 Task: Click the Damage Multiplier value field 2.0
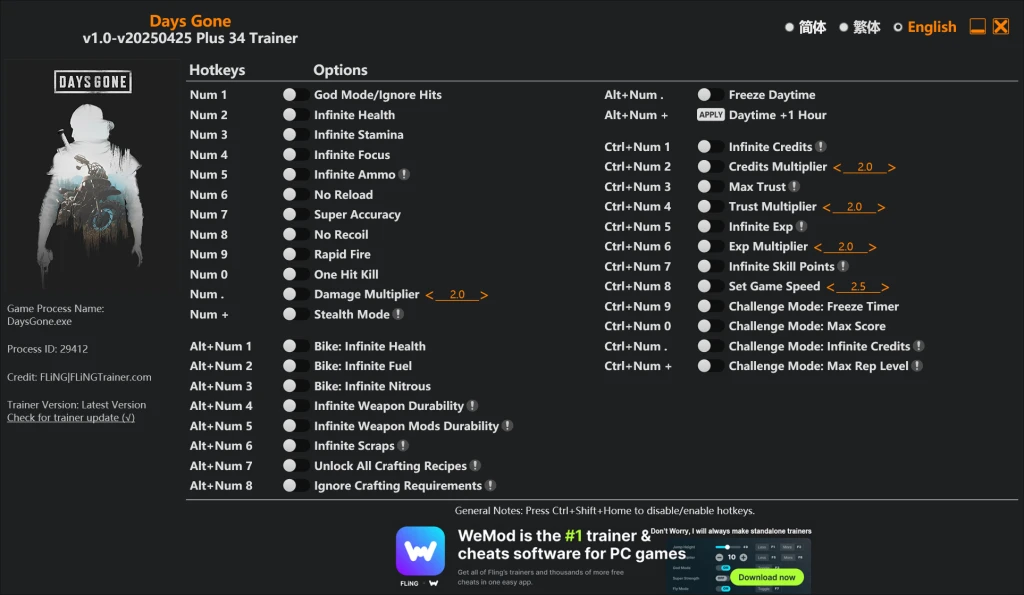click(456, 295)
